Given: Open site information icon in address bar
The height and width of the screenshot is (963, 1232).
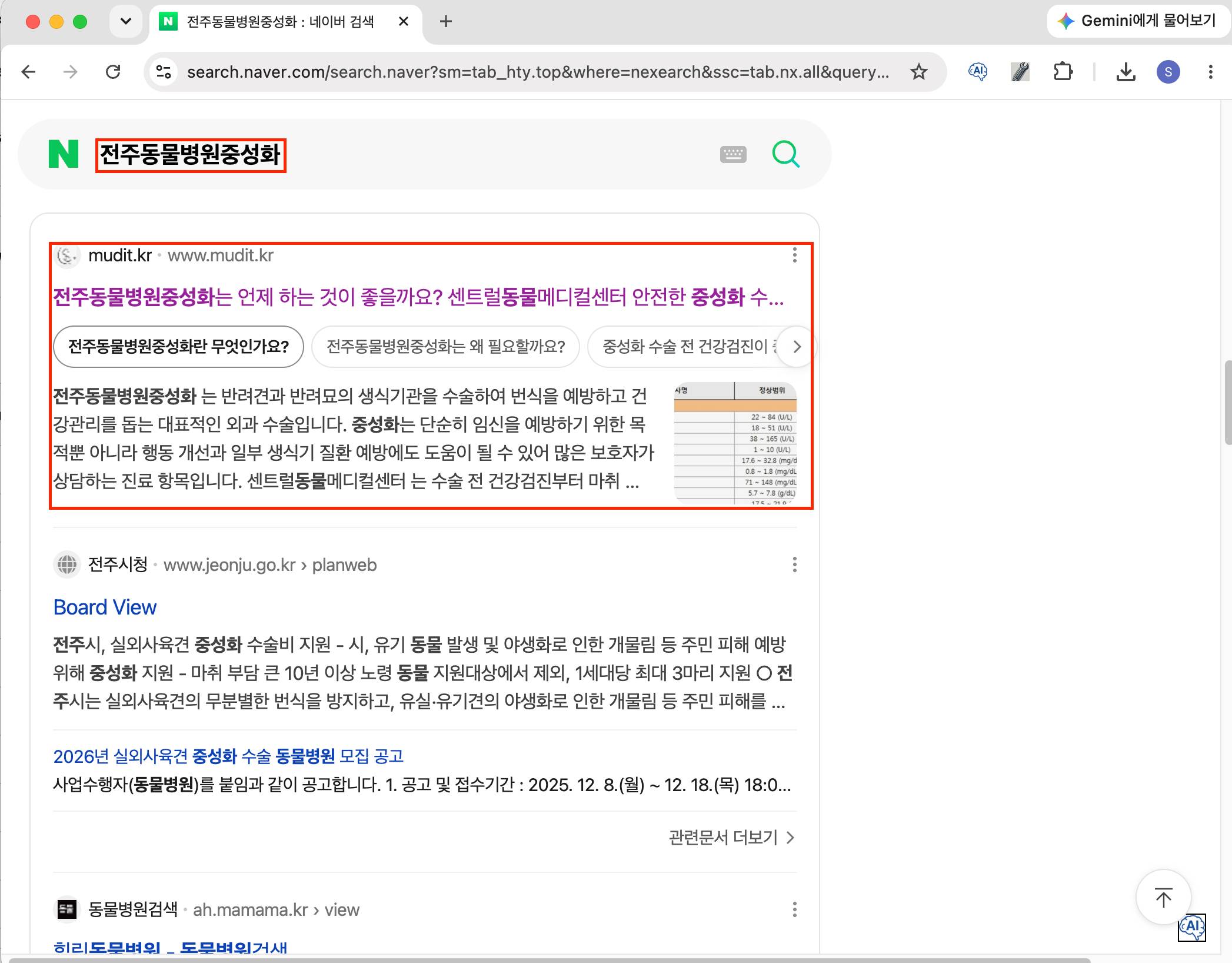Looking at the screenshot, I should [164, 72].
